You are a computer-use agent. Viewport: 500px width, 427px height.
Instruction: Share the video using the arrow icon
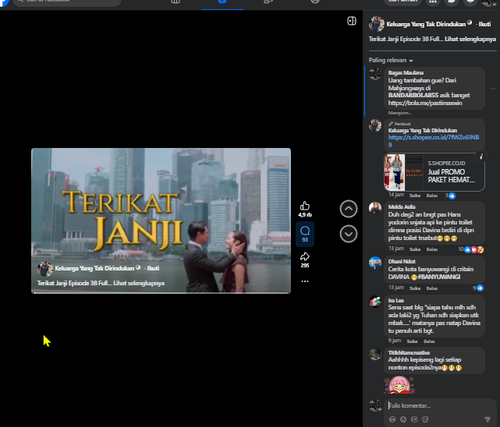(305, 257)
